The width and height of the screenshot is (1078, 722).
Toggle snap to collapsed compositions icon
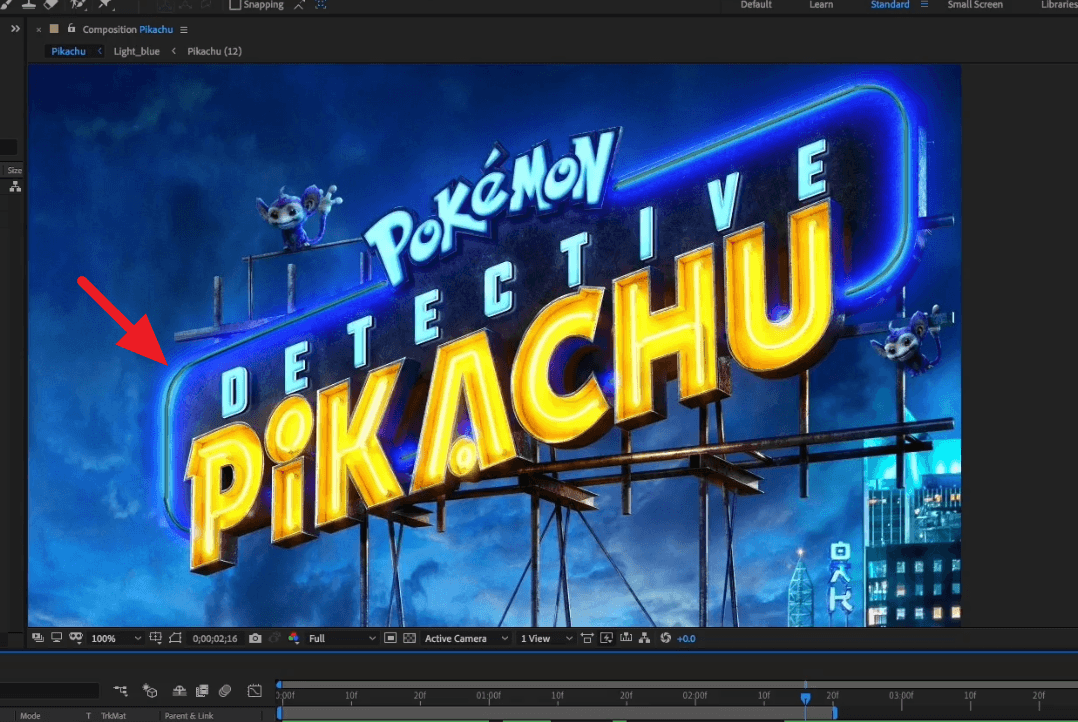click(x=320, y=4)
